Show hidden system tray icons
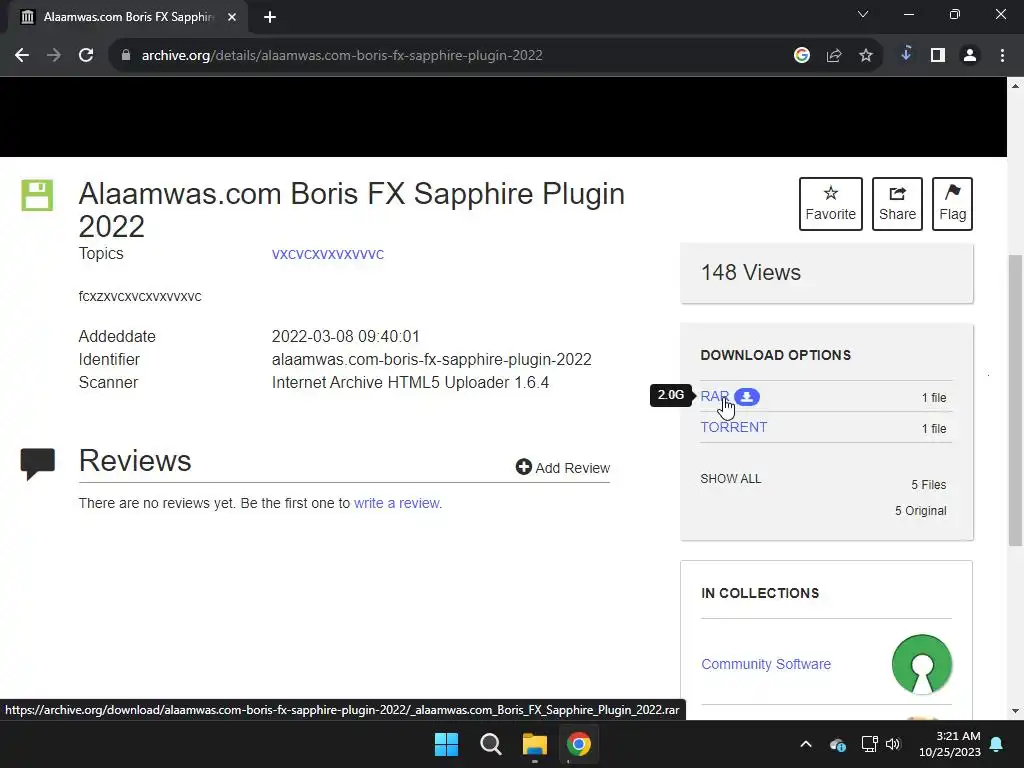Image resolution: width=1024 pixels, height=768 pixels. click(806, 744)
